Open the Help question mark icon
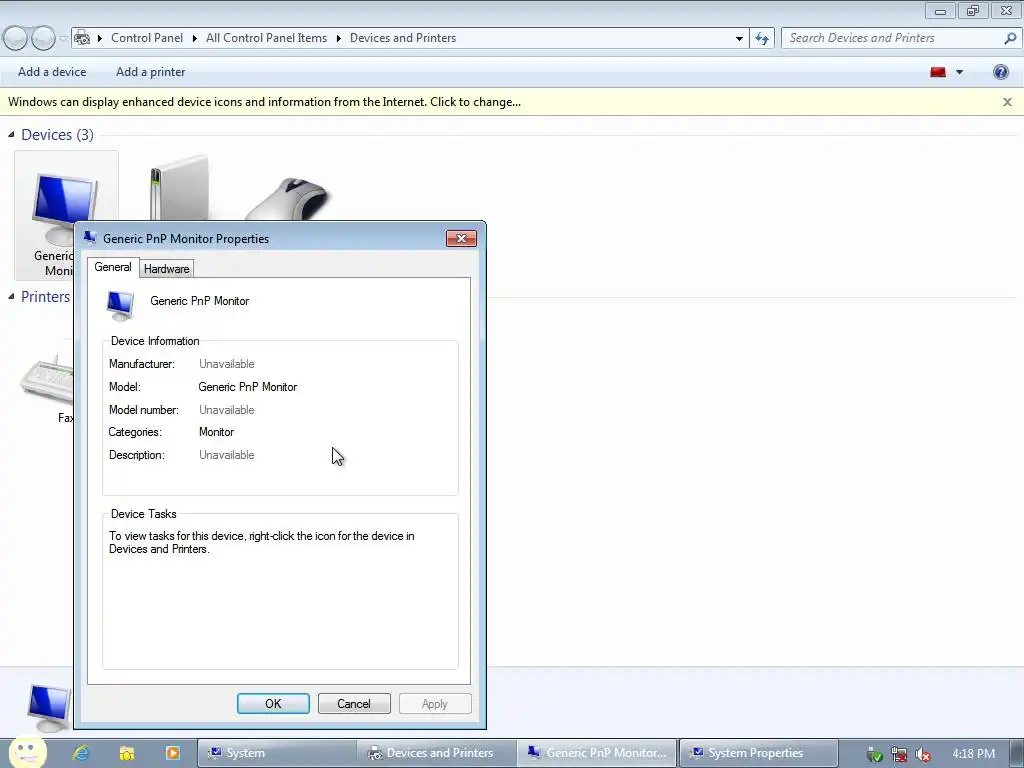The image size is (1024, 768). pos(1000,72)
